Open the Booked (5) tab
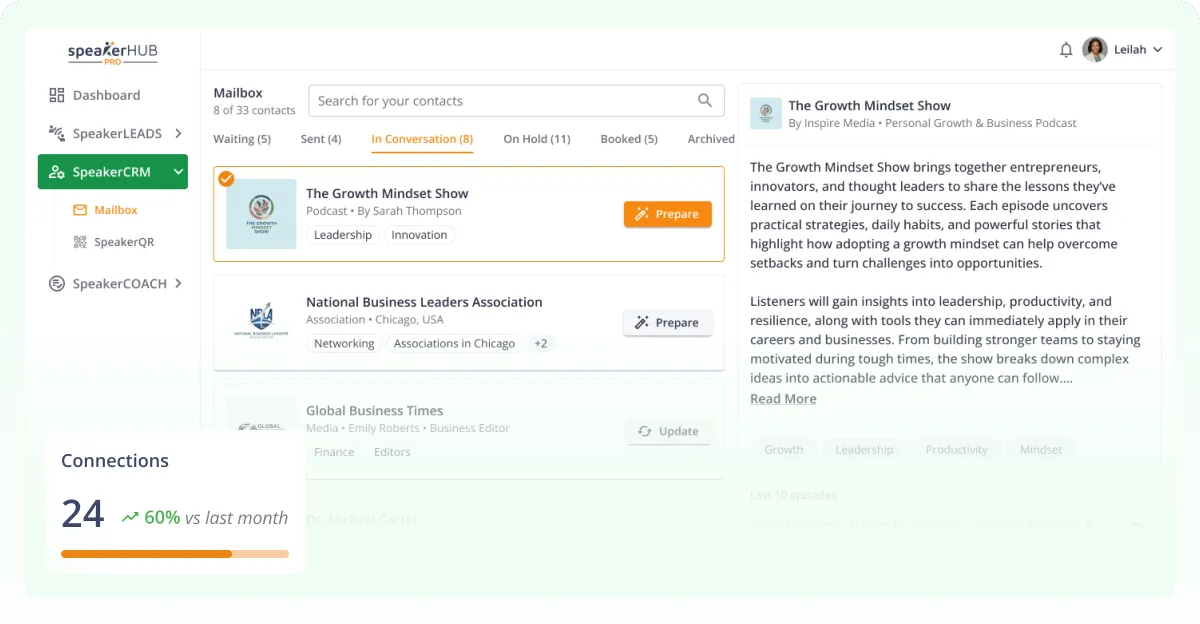Viewport: 1200px width, 624px height. (629, 139)
